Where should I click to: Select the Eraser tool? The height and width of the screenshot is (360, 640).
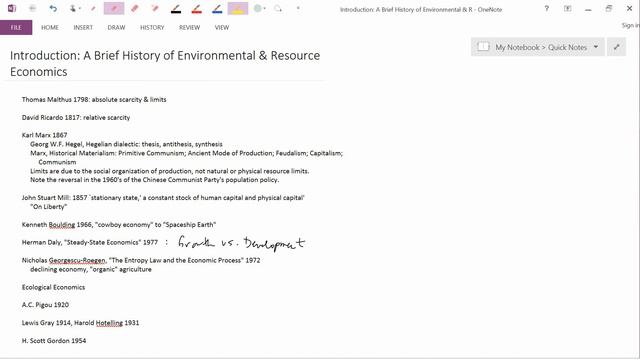tap(135, 9)
